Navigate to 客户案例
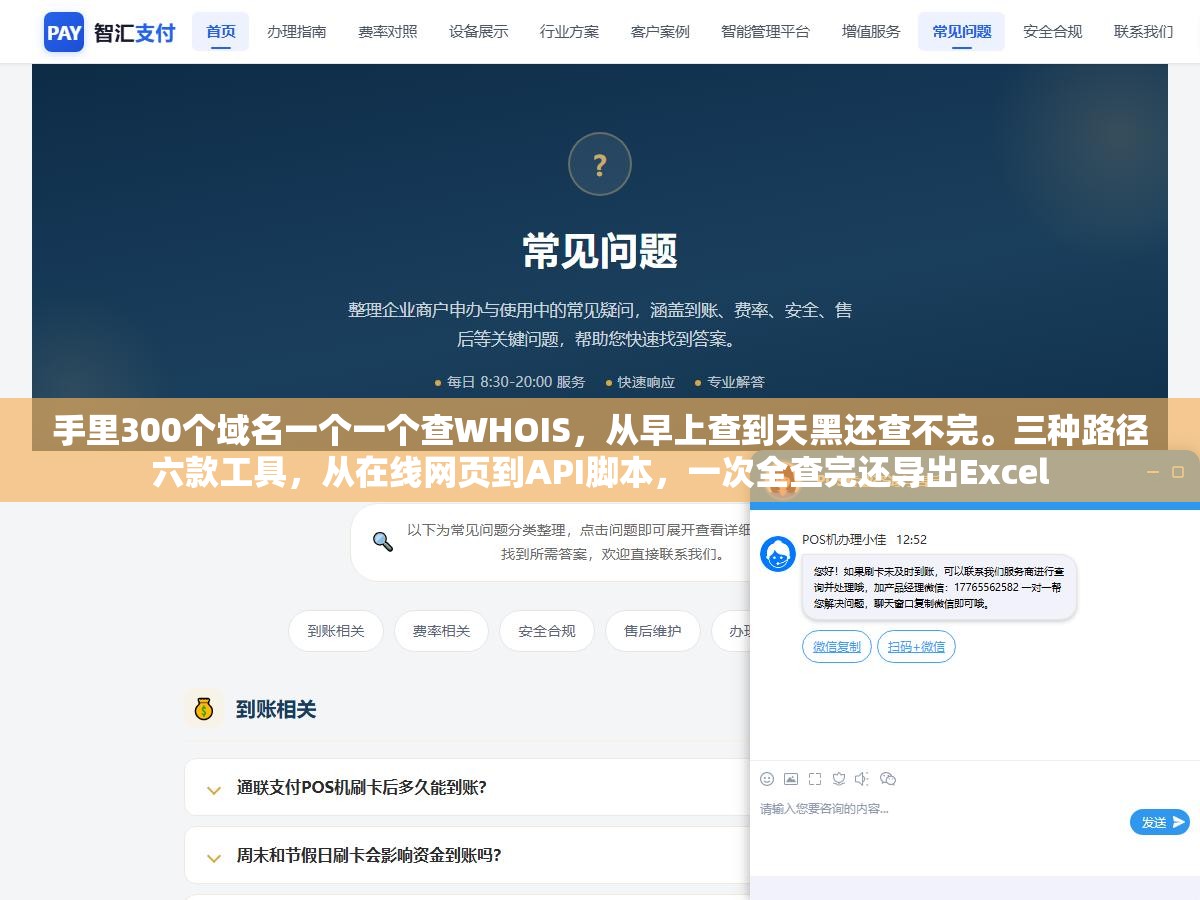Viewport: 1200px width, 900px height. tap(660, 32)
